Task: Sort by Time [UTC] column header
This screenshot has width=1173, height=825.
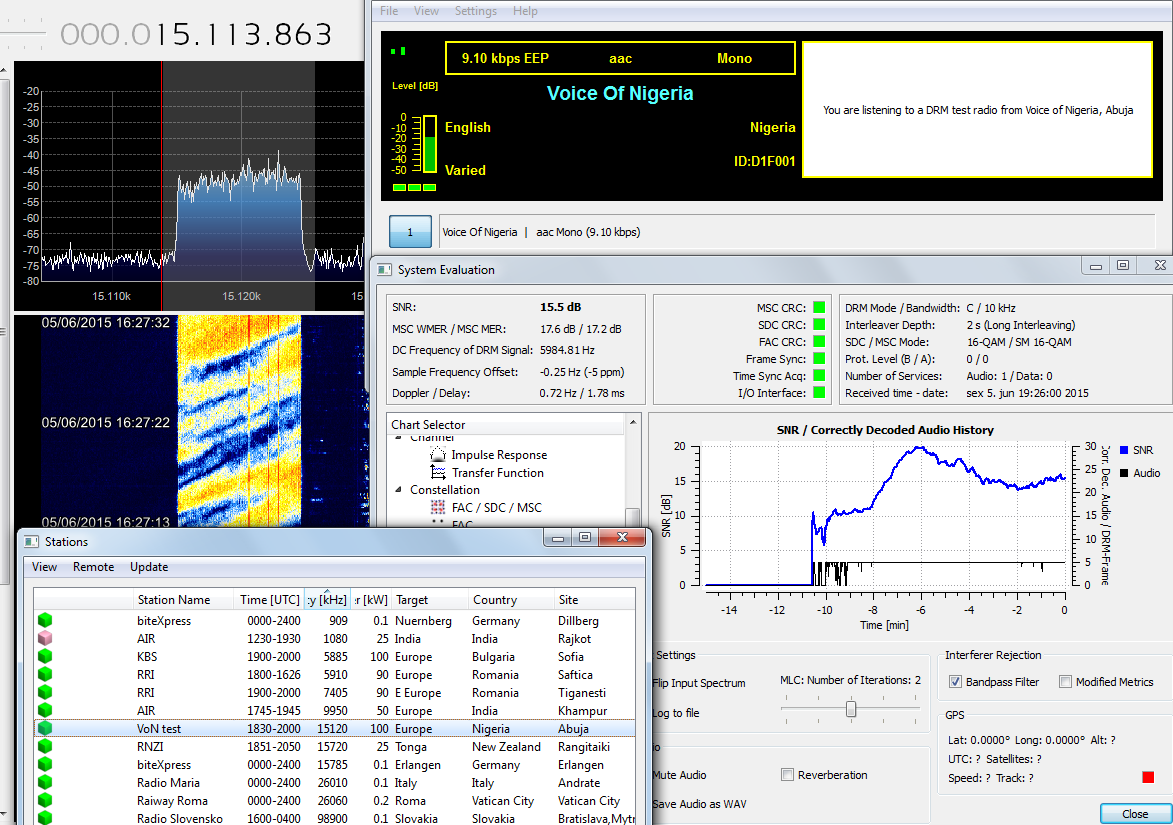Action: point(269,600)
